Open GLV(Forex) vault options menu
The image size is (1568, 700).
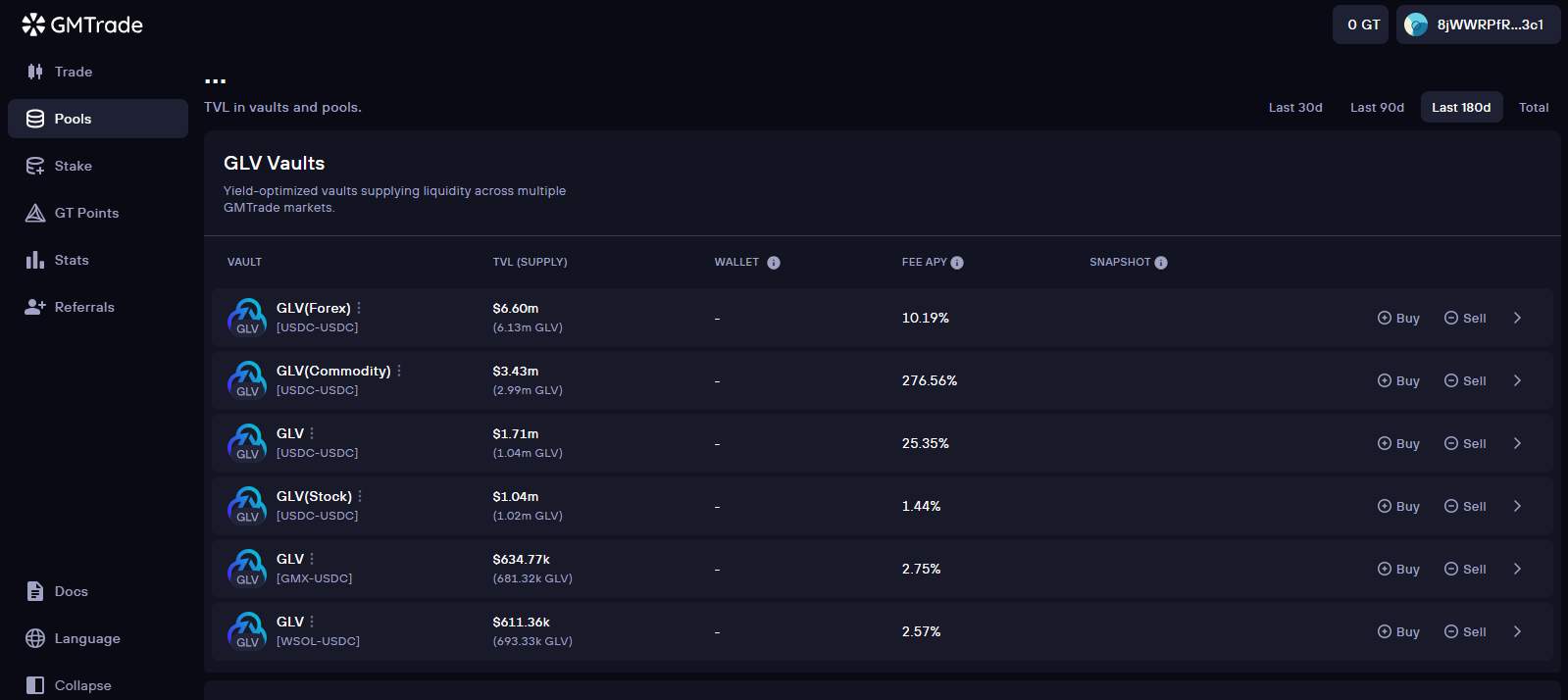click(x=359, y=308)
